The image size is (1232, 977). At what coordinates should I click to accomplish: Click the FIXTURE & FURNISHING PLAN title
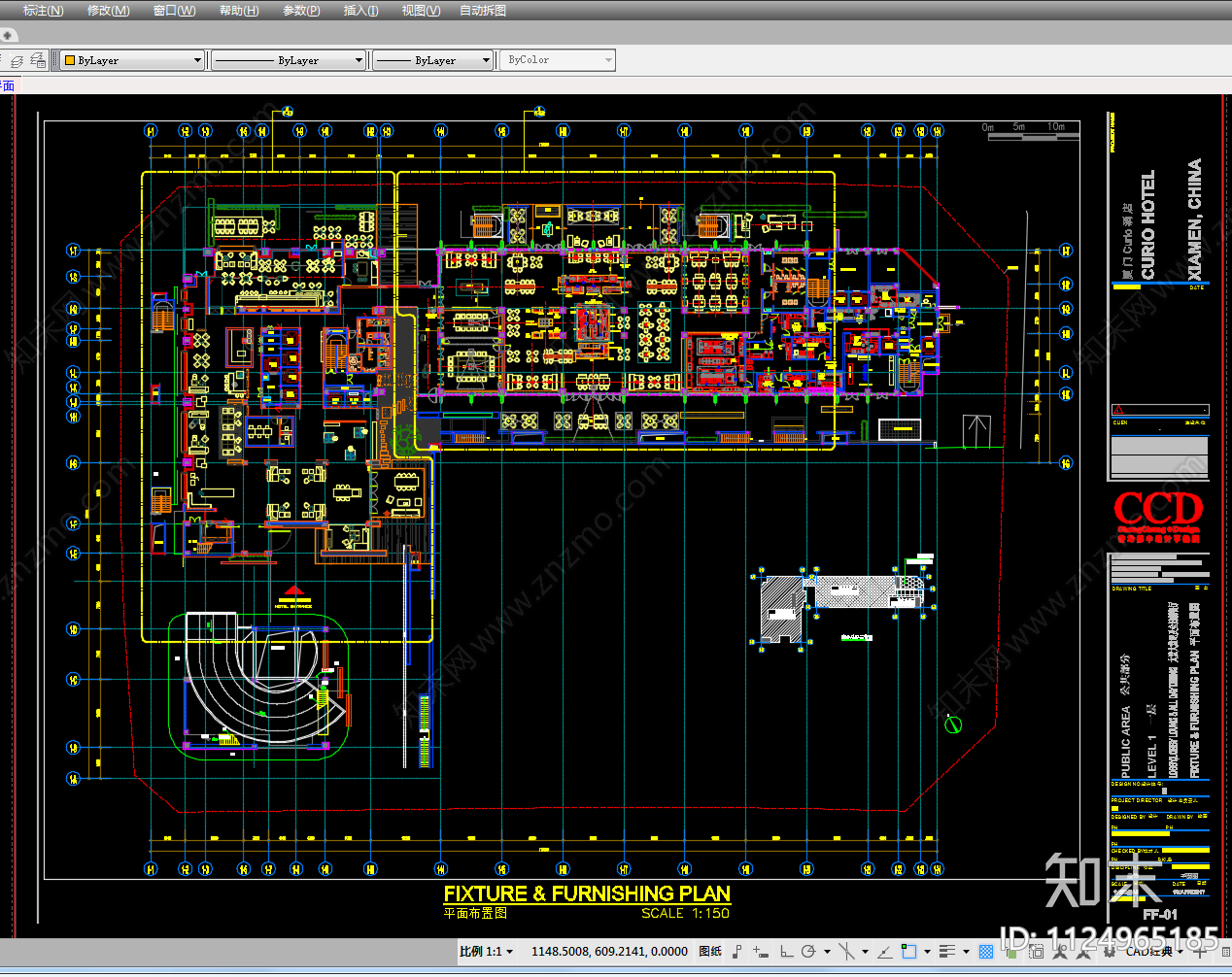587,893
